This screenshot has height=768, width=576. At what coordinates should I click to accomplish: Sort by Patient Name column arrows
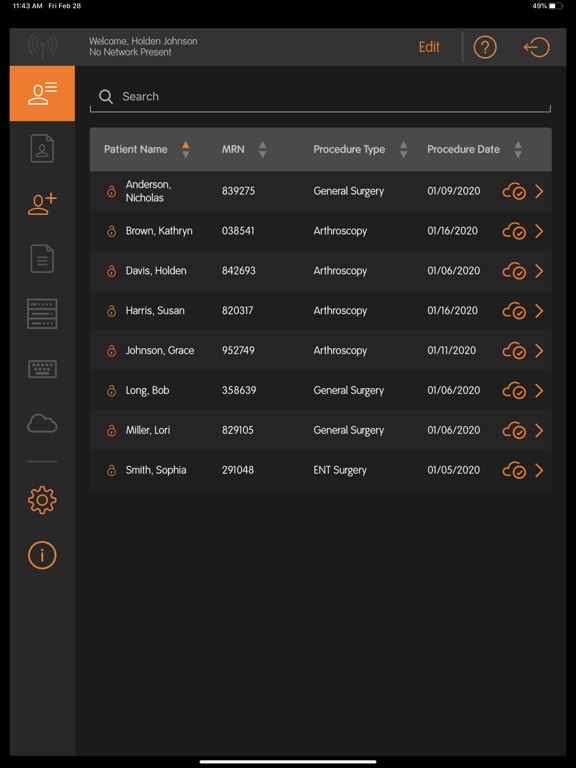coord(186,149)
